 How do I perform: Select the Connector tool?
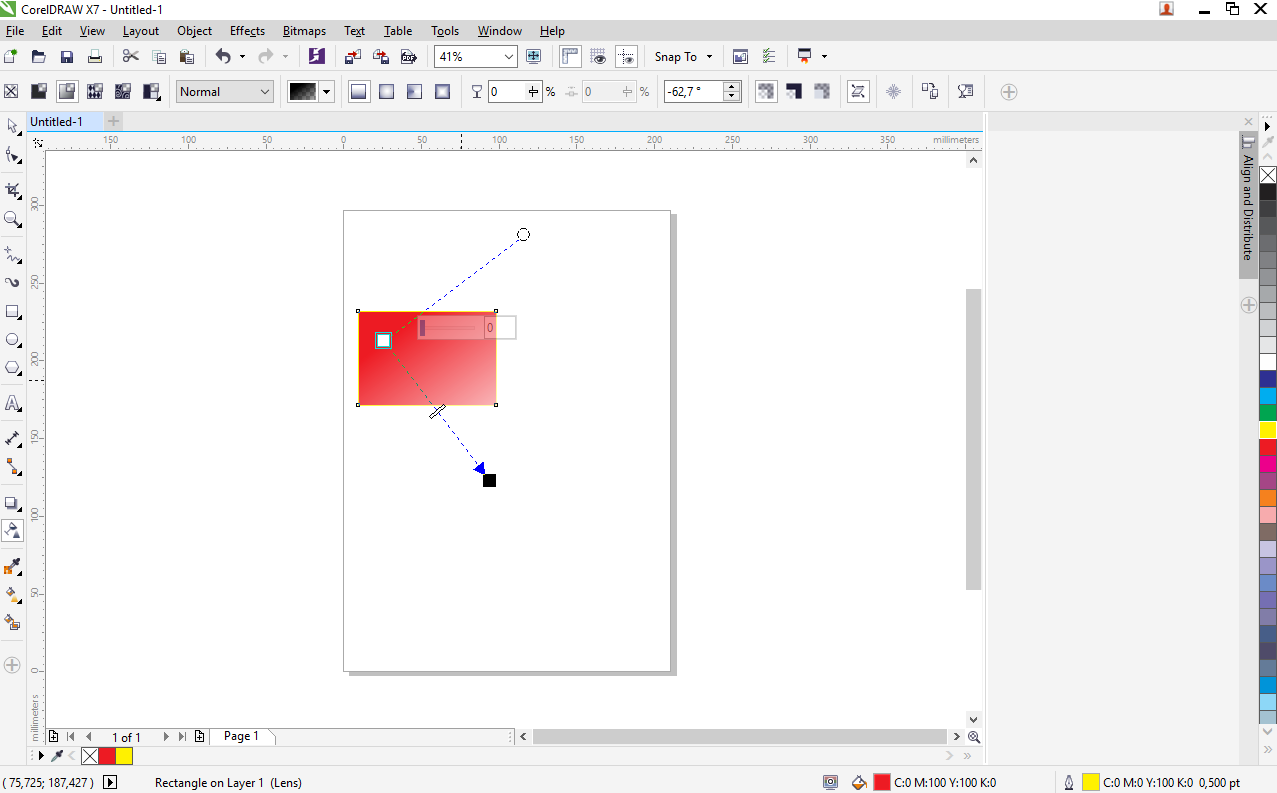coord(12,467)
